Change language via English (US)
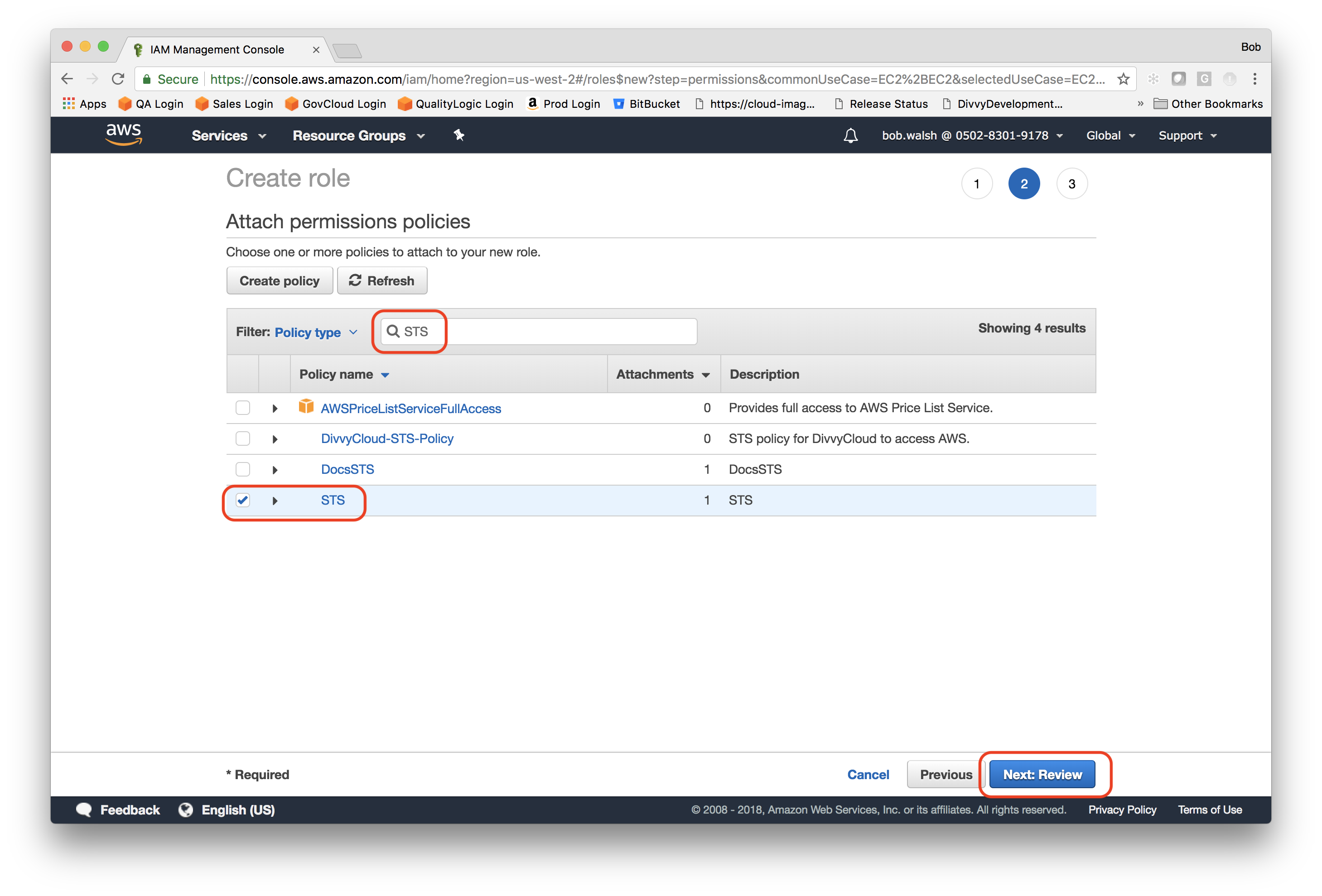 click(238, 809)
